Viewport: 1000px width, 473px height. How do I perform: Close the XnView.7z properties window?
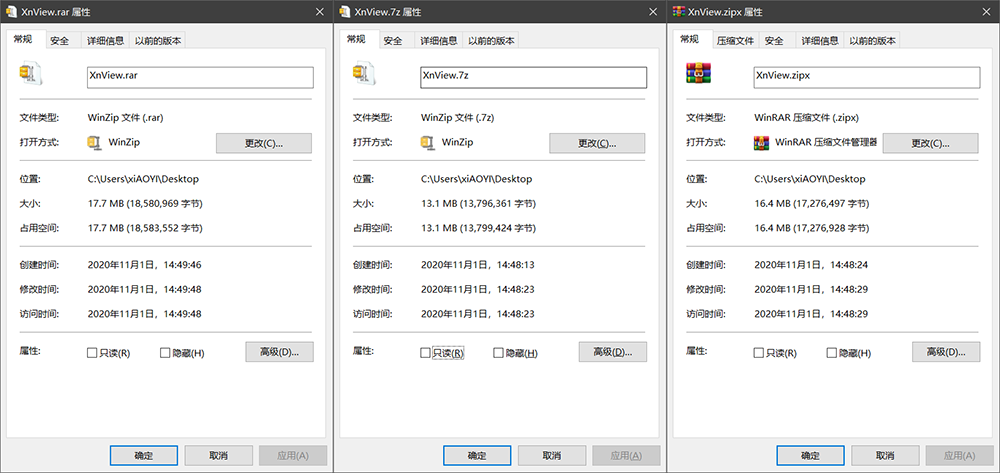pyautogui.click(x=653, y=11)
